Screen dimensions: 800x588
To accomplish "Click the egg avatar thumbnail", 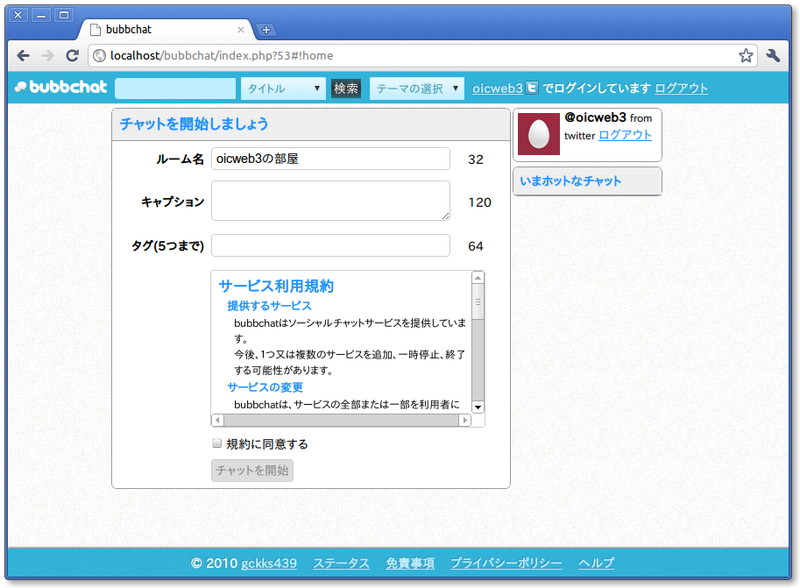I will pos(539,134).
